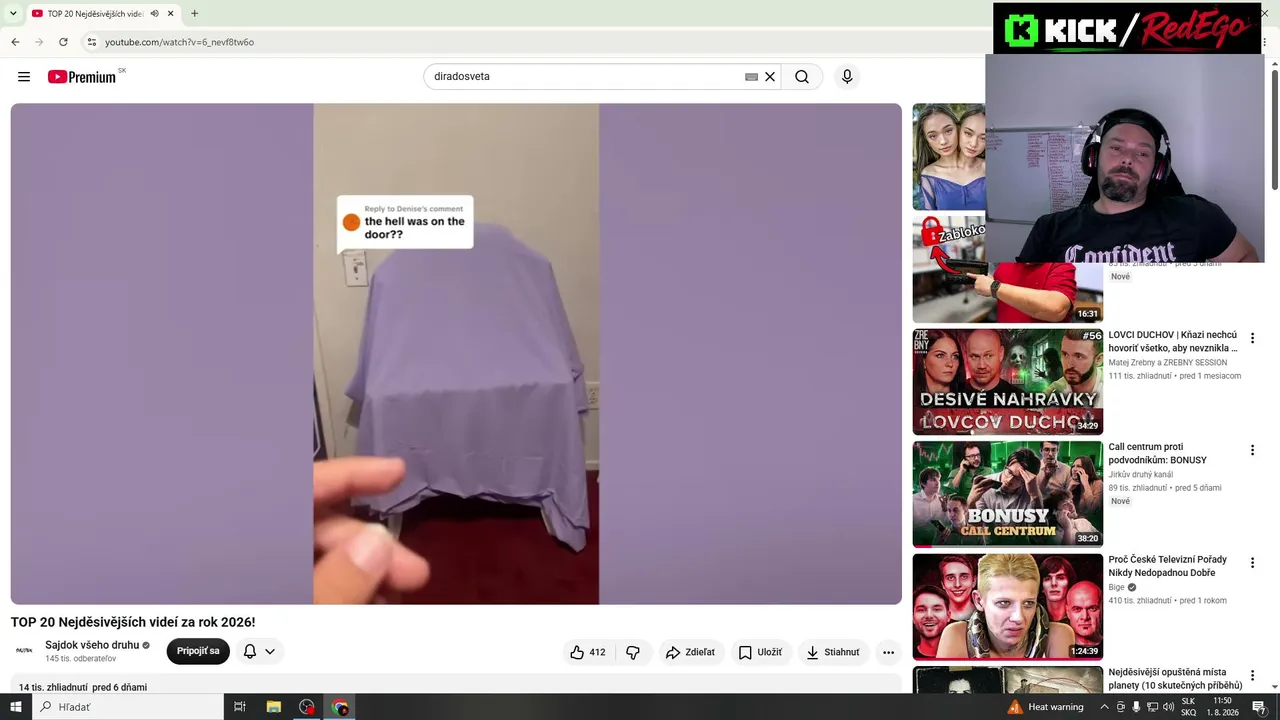Submit search with the magnifier button
Screen dimensions: 1280x720
point(802,77)
